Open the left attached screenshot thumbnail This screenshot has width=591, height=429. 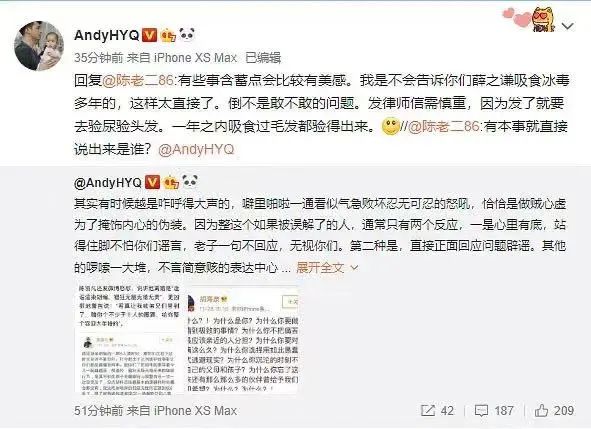tap(128, 340)
